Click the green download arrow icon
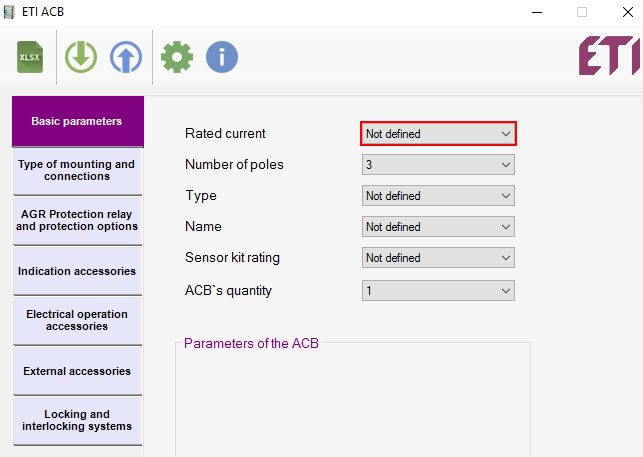Screen dimensions: 643x457 tap(81, 57)
